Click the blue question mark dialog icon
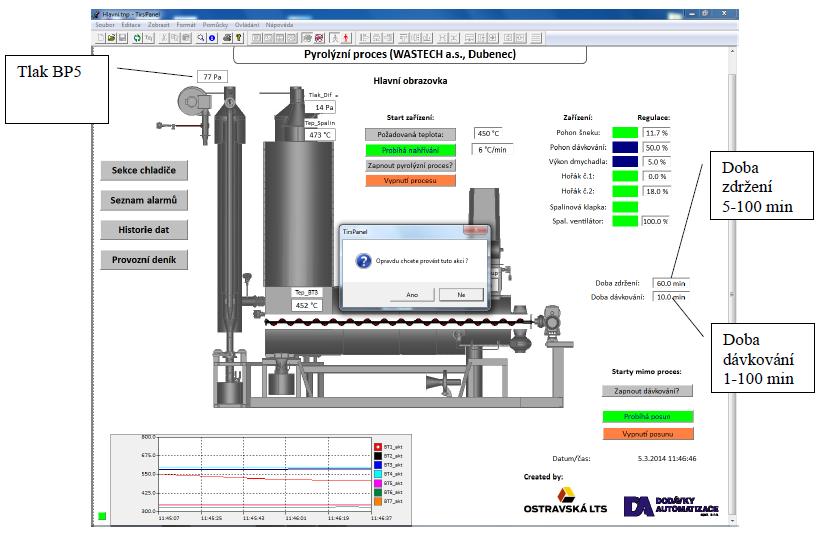The height and width of the screenshot is (543, 822). [363, 260]
